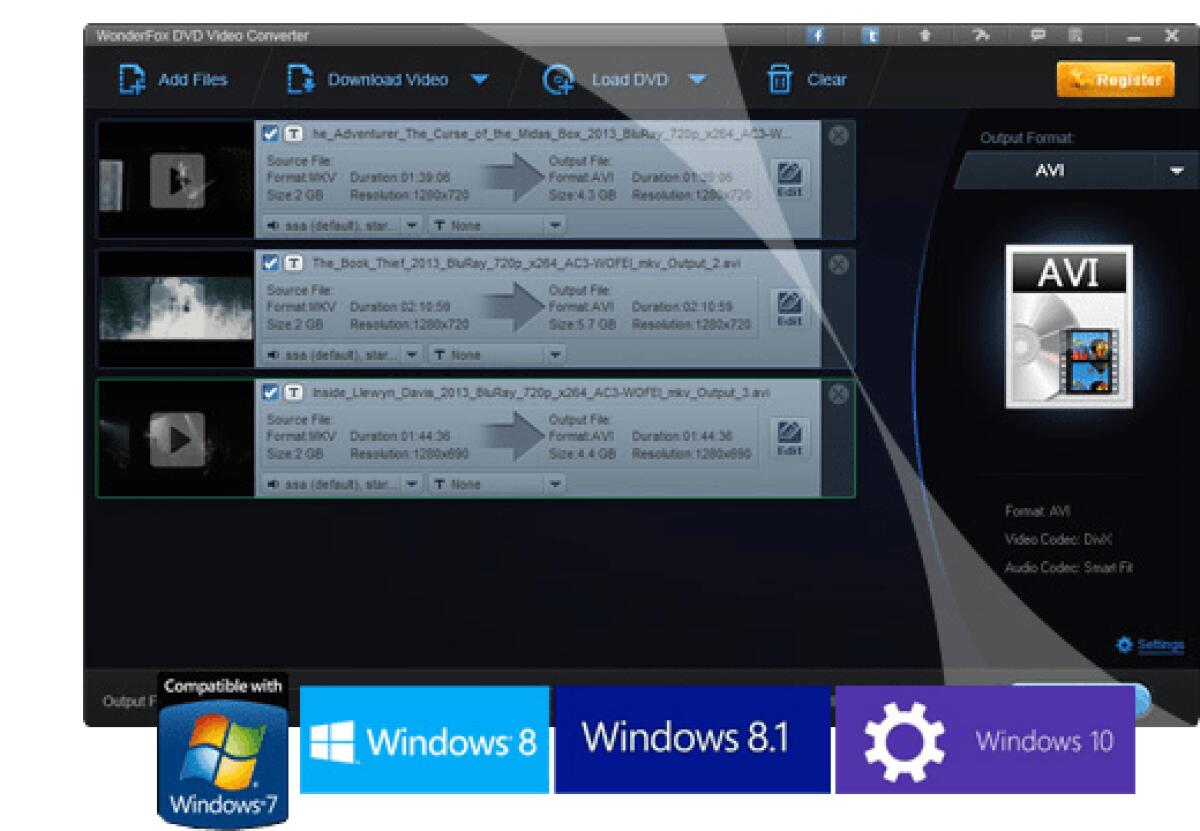This screenshot has height=831, width=1200.
Task: Expand the audio track dropdown for Book Thief
Action: pos(413,354)
